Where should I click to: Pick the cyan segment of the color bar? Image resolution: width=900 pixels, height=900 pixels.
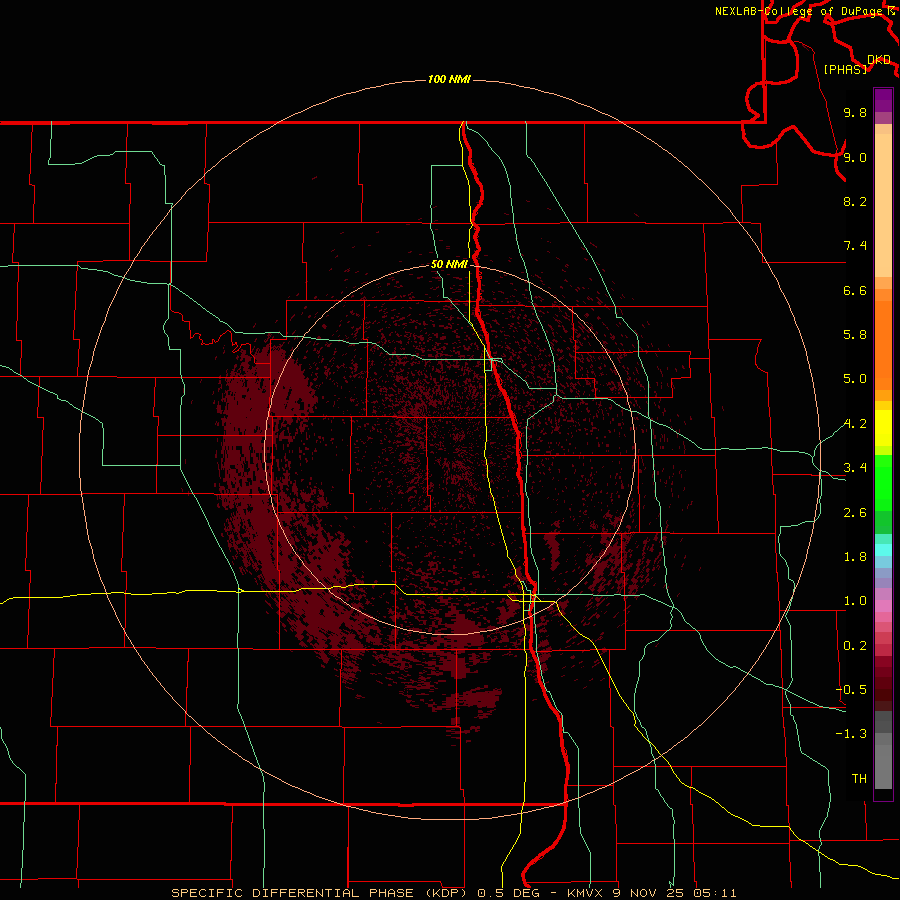coord(883,550)
